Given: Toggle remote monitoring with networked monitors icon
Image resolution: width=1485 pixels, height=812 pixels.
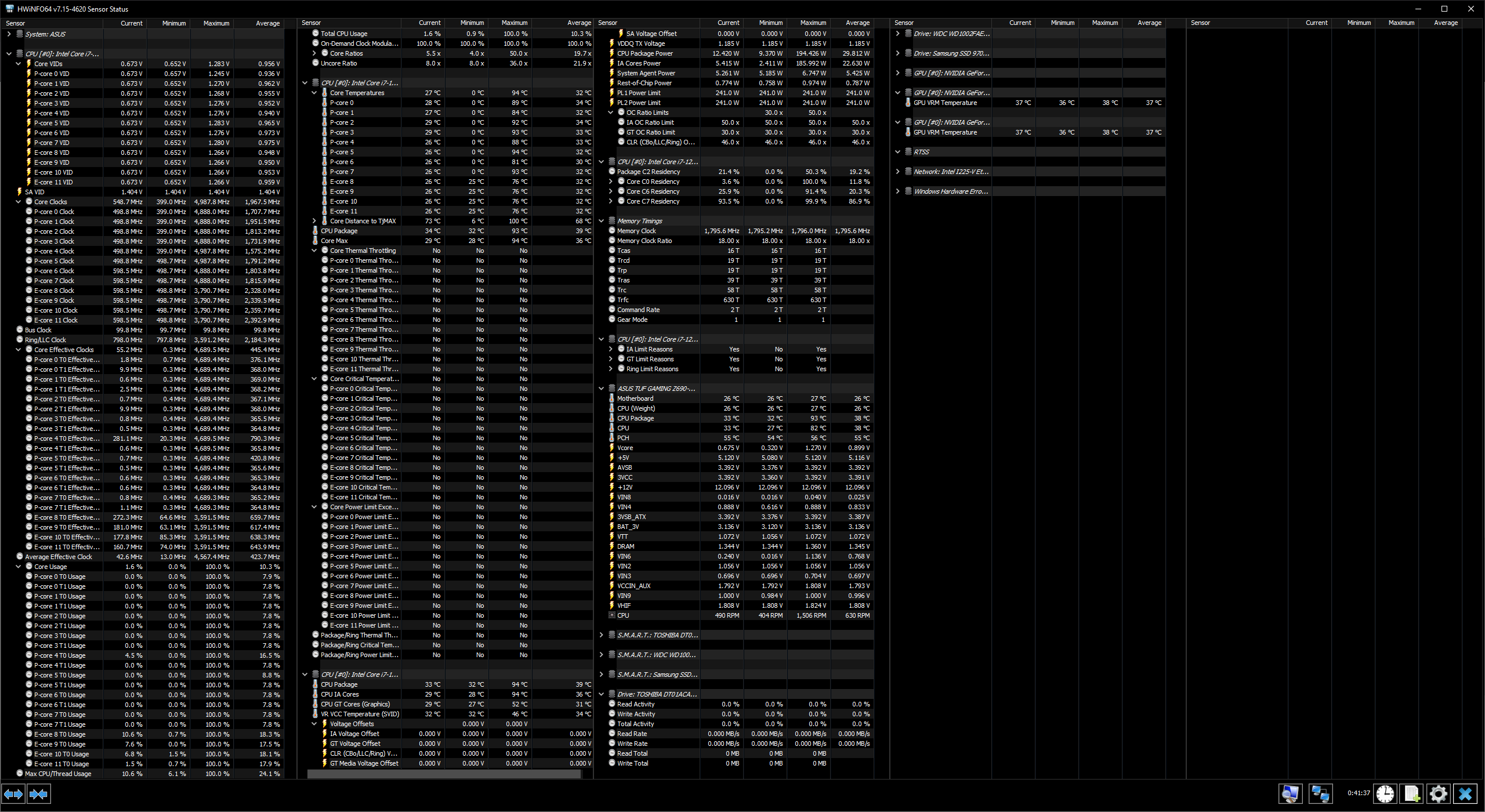Looking at the screenshot, I should coord(1321,794).
